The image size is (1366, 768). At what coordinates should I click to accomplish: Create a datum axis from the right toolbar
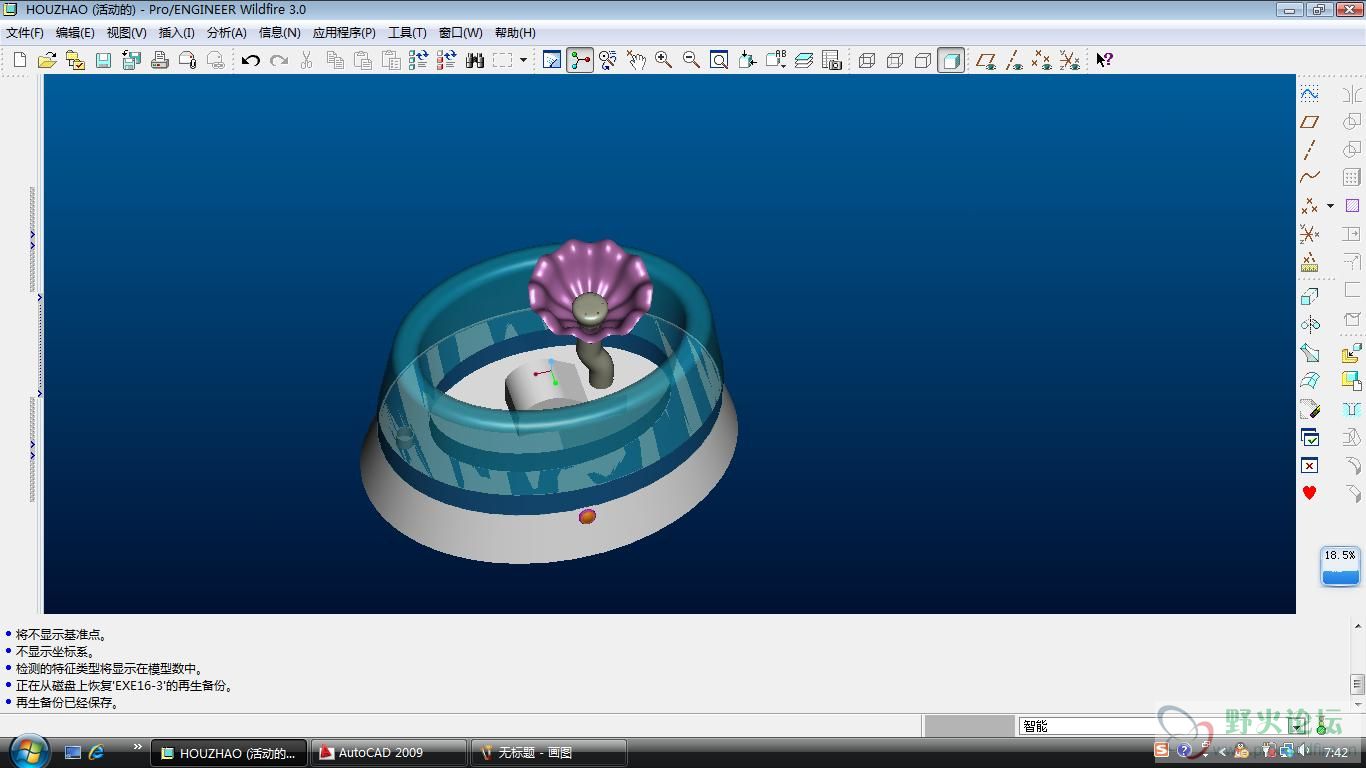(x=1310, y=149)
